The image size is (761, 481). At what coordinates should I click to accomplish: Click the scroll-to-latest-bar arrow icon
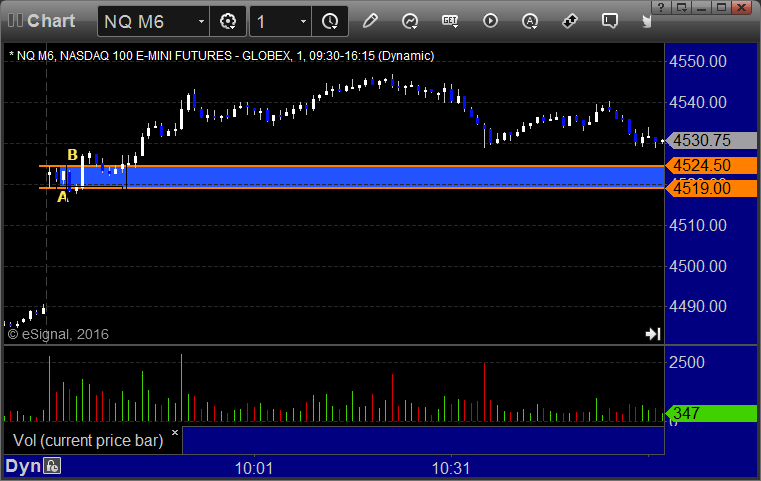click(653, 334)
